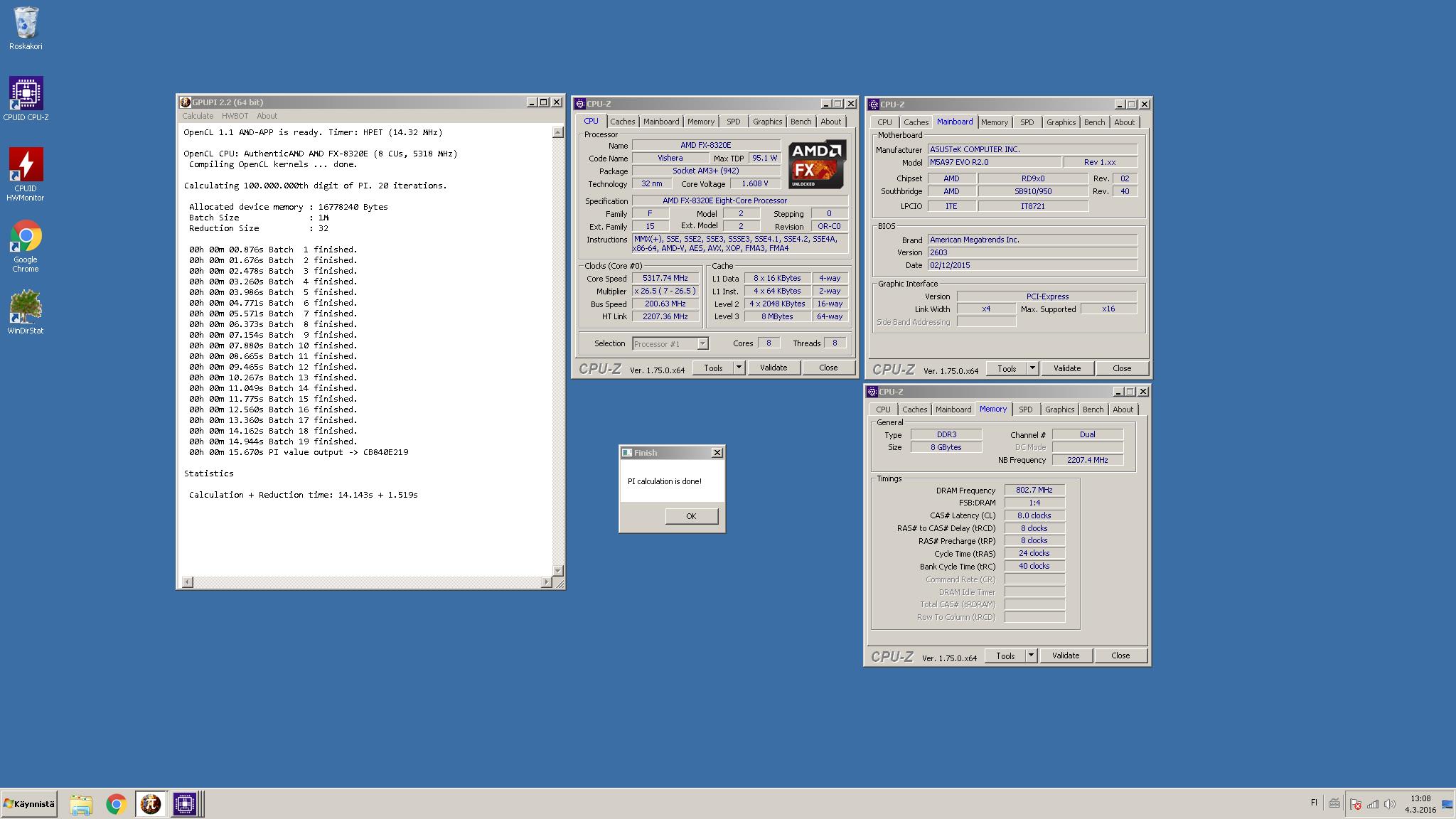
Task: Switch to Bench tab in CPU window
Action: (x=801, y=122)
